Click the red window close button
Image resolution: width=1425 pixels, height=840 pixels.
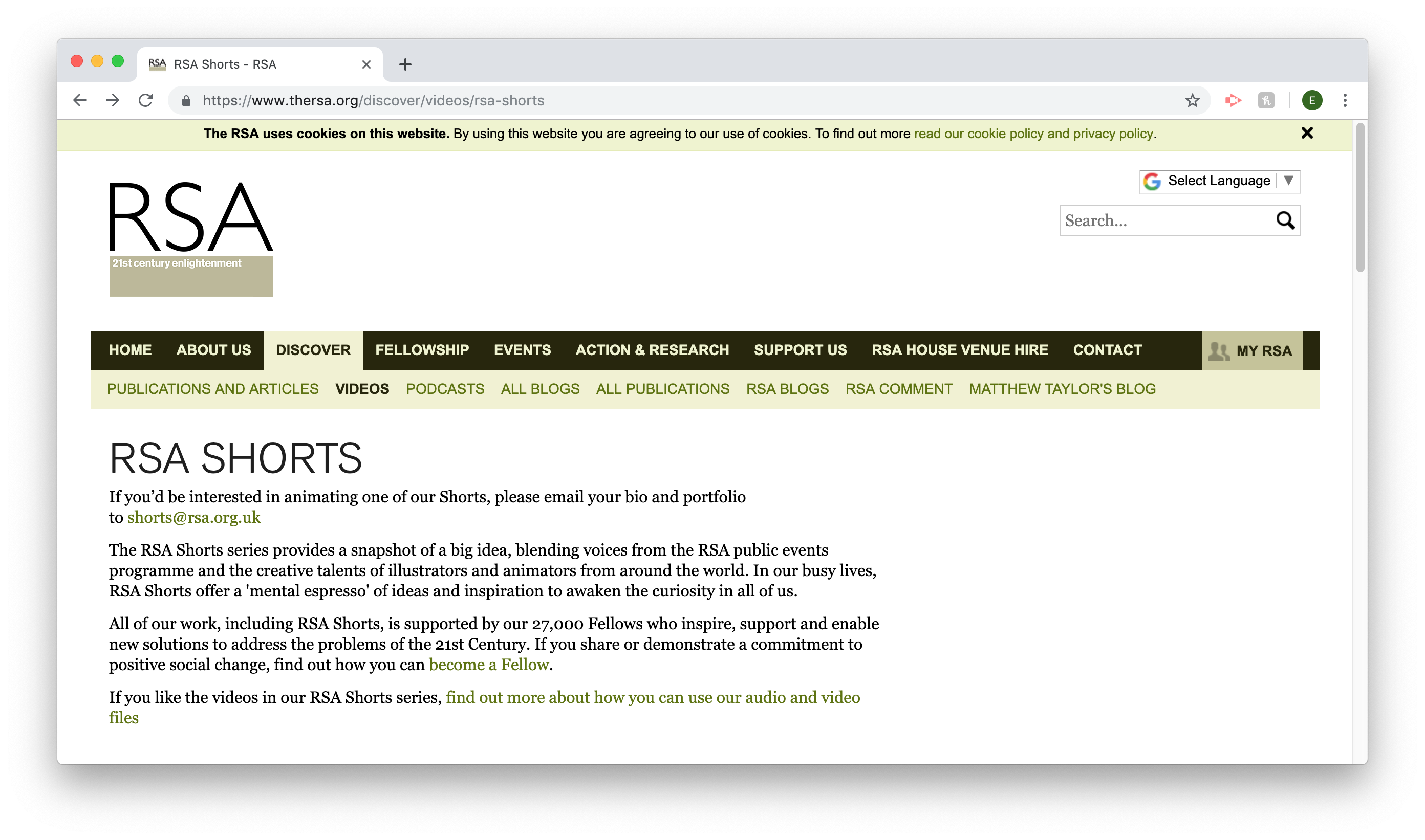76,61
